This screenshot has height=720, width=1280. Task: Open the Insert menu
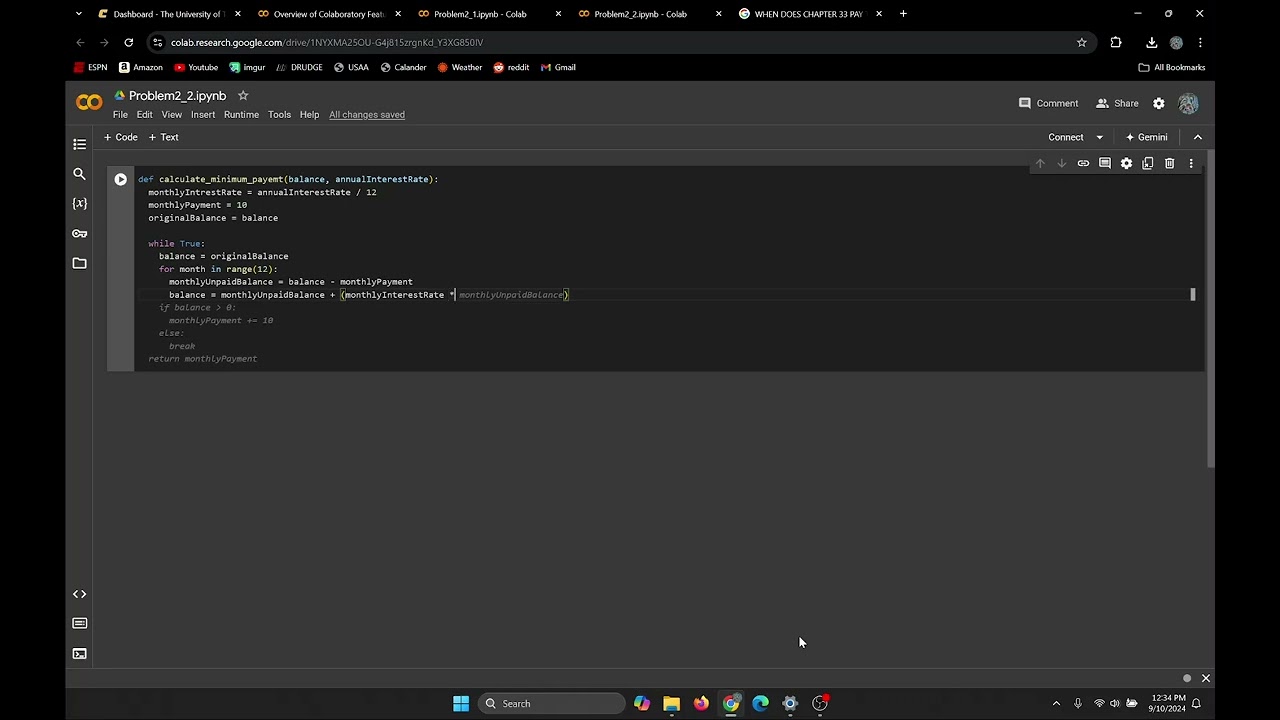tap(203, 115)
